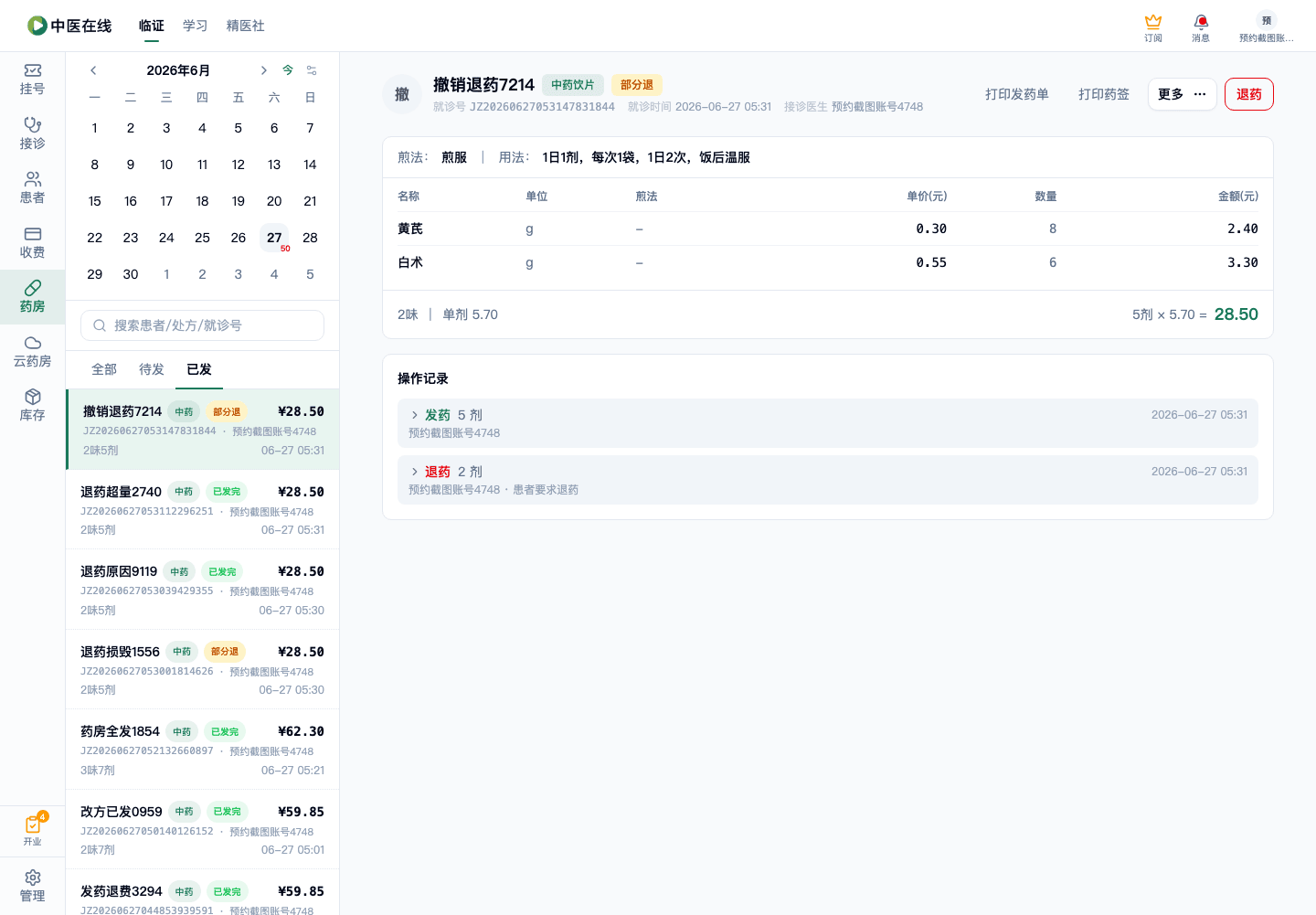Click the ¥62.30 price on 药房全发1854
Screen dimensions: 1316x915
(x=301, y=731)
